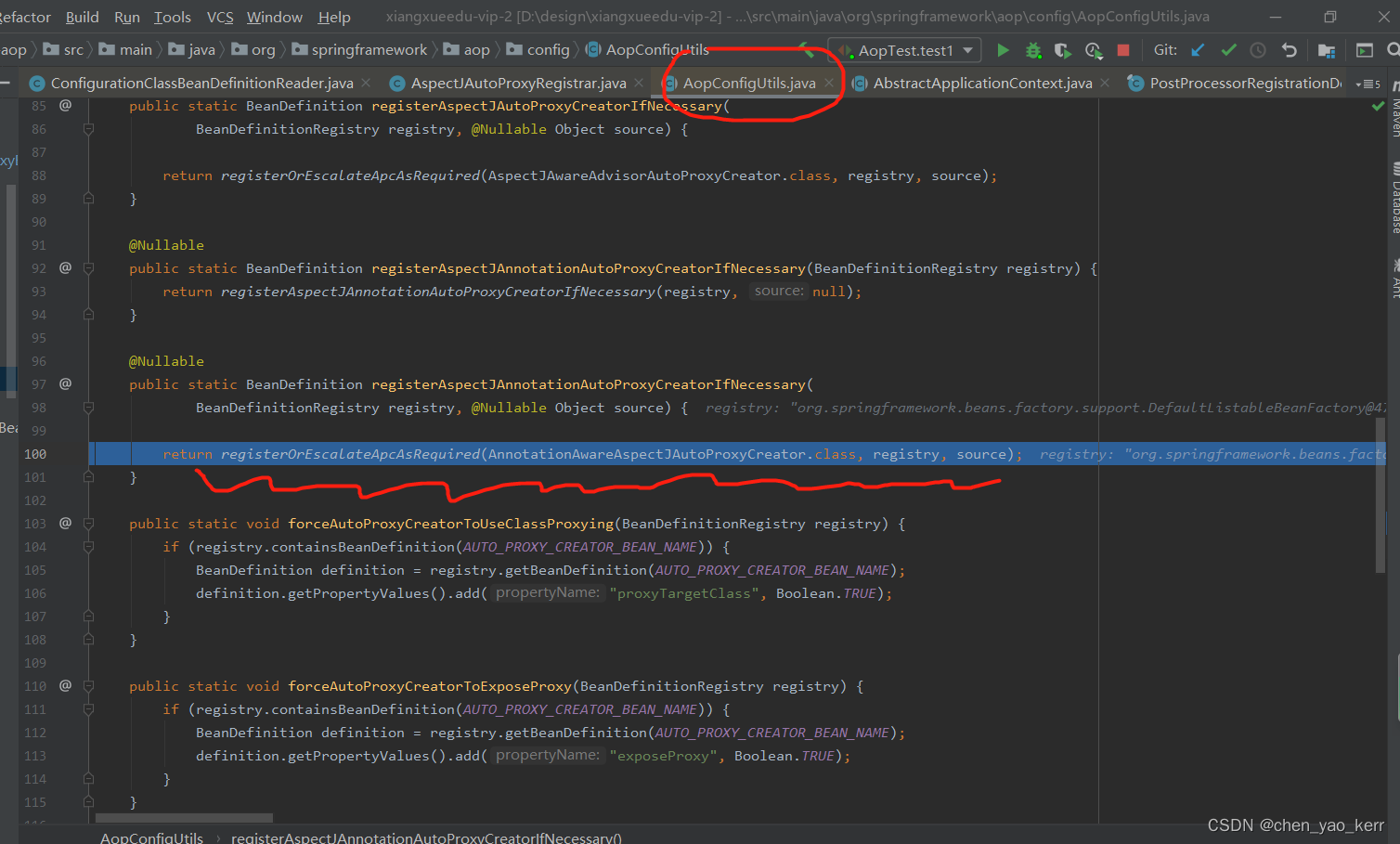Click the Git update project arrow

pos(1198,50)
